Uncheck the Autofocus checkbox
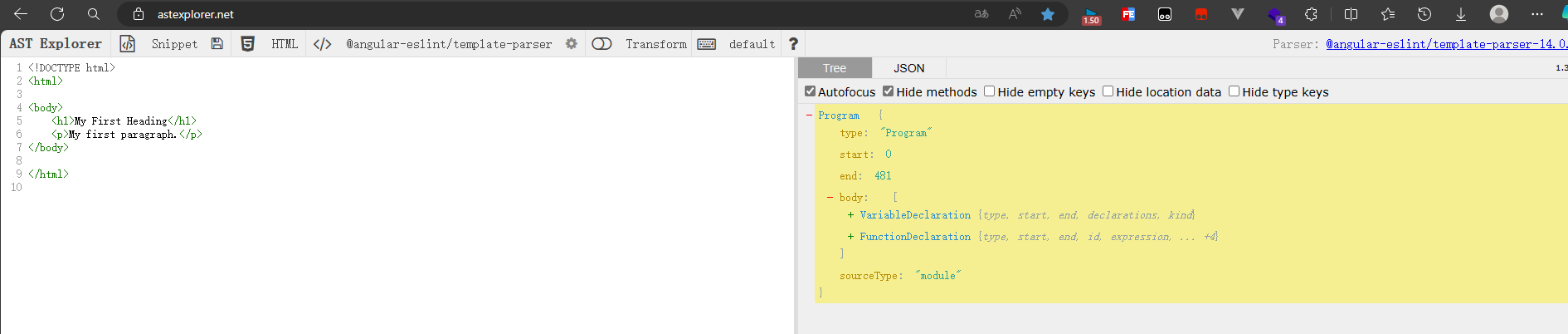The height and width of the screenshot is (334, 1568). (811, 91)
